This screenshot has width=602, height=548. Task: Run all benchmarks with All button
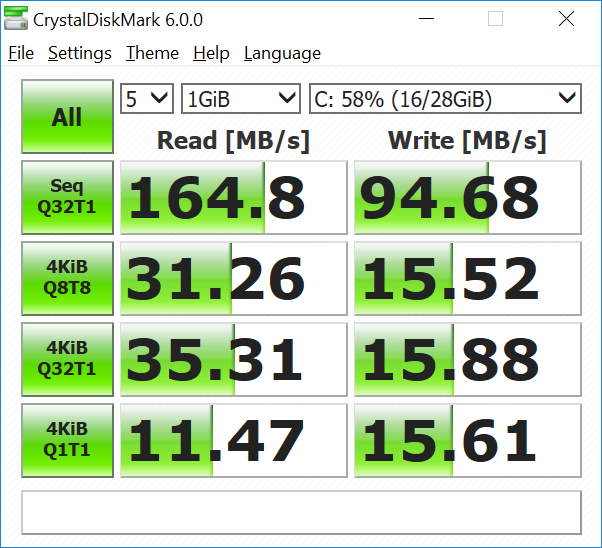[x=68, y=117]
